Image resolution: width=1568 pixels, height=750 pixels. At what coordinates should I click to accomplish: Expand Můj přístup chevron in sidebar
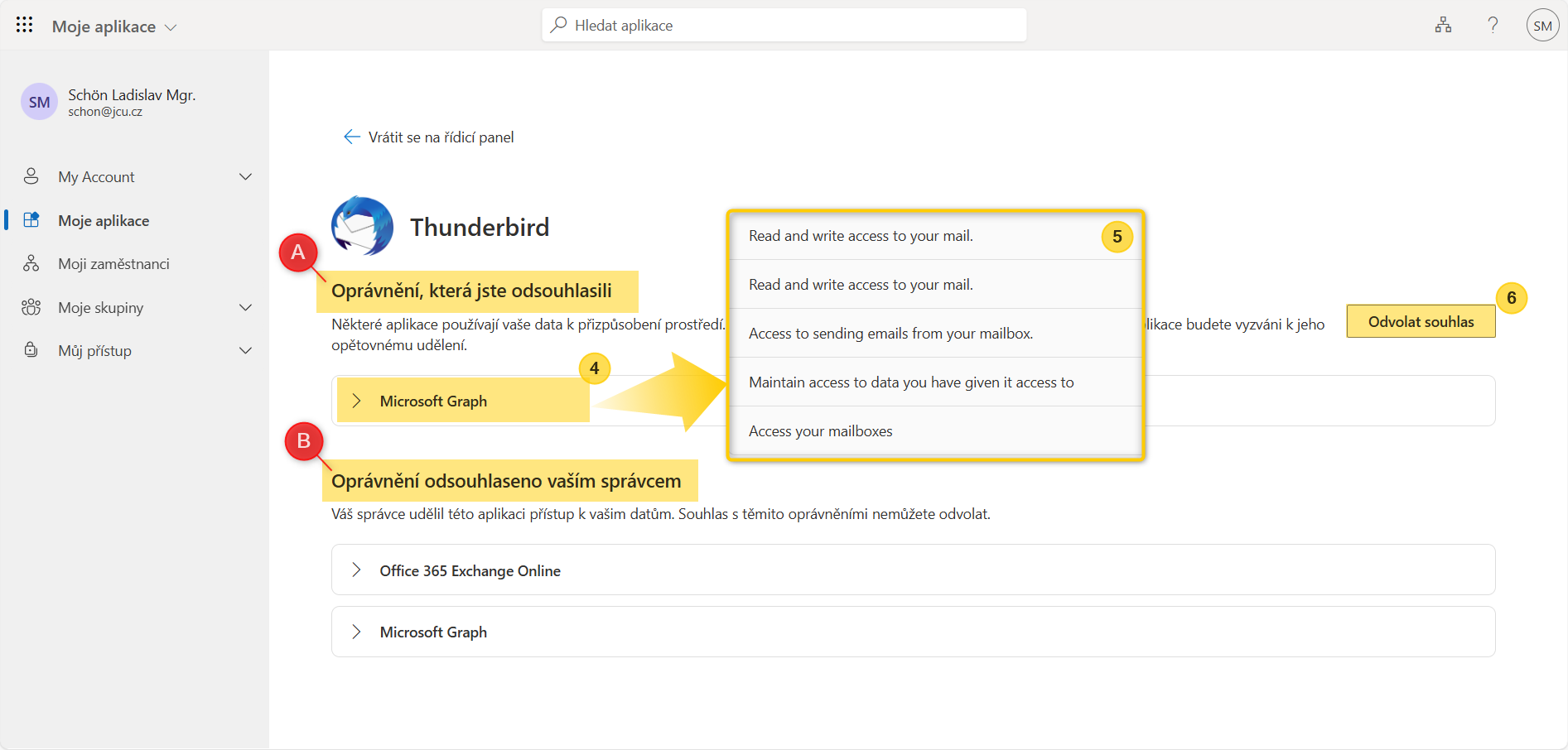245,351
